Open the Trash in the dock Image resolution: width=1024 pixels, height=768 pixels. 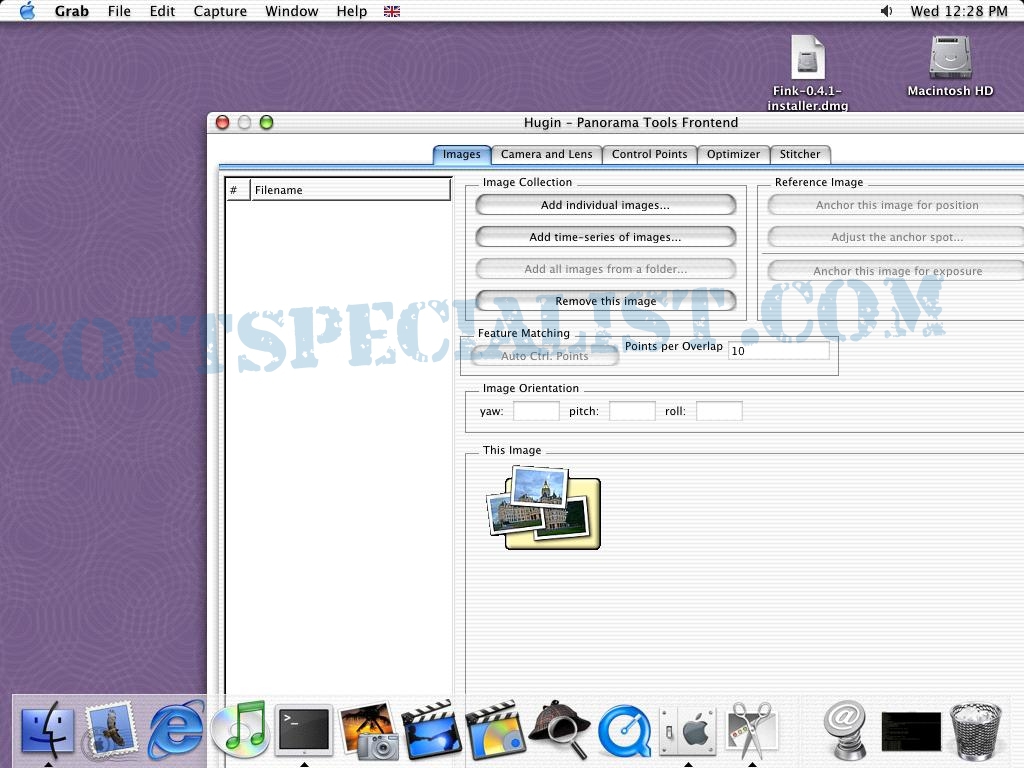[975, 732]
